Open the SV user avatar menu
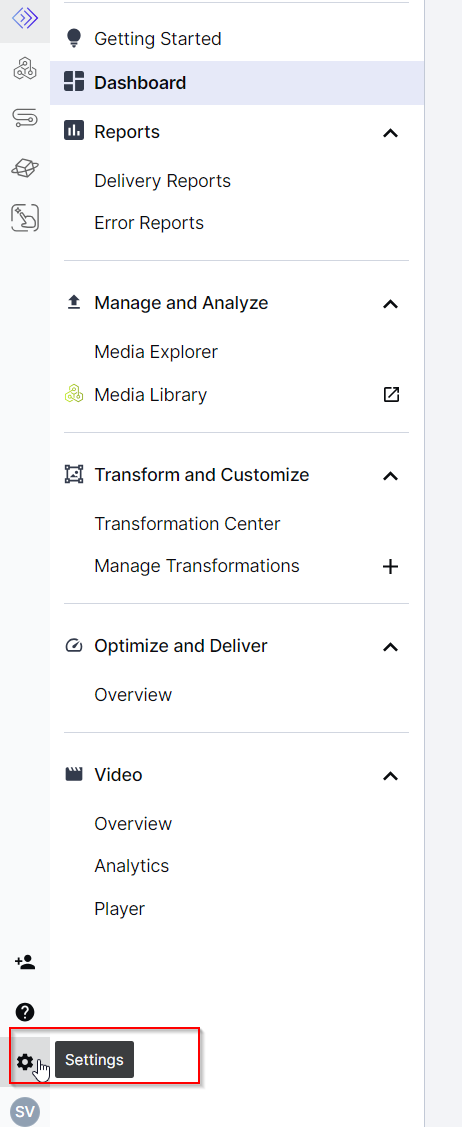The width and height of the screenshot is (462, 1127). pyautogui.click(x=25, y=1111)
